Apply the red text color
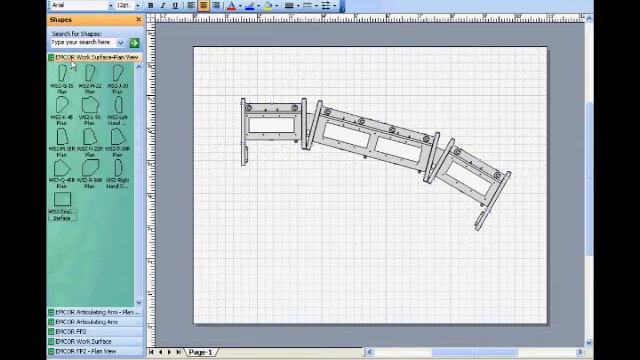Image resolution: width=640 pixels, height=360 pixels. point(231,5)
